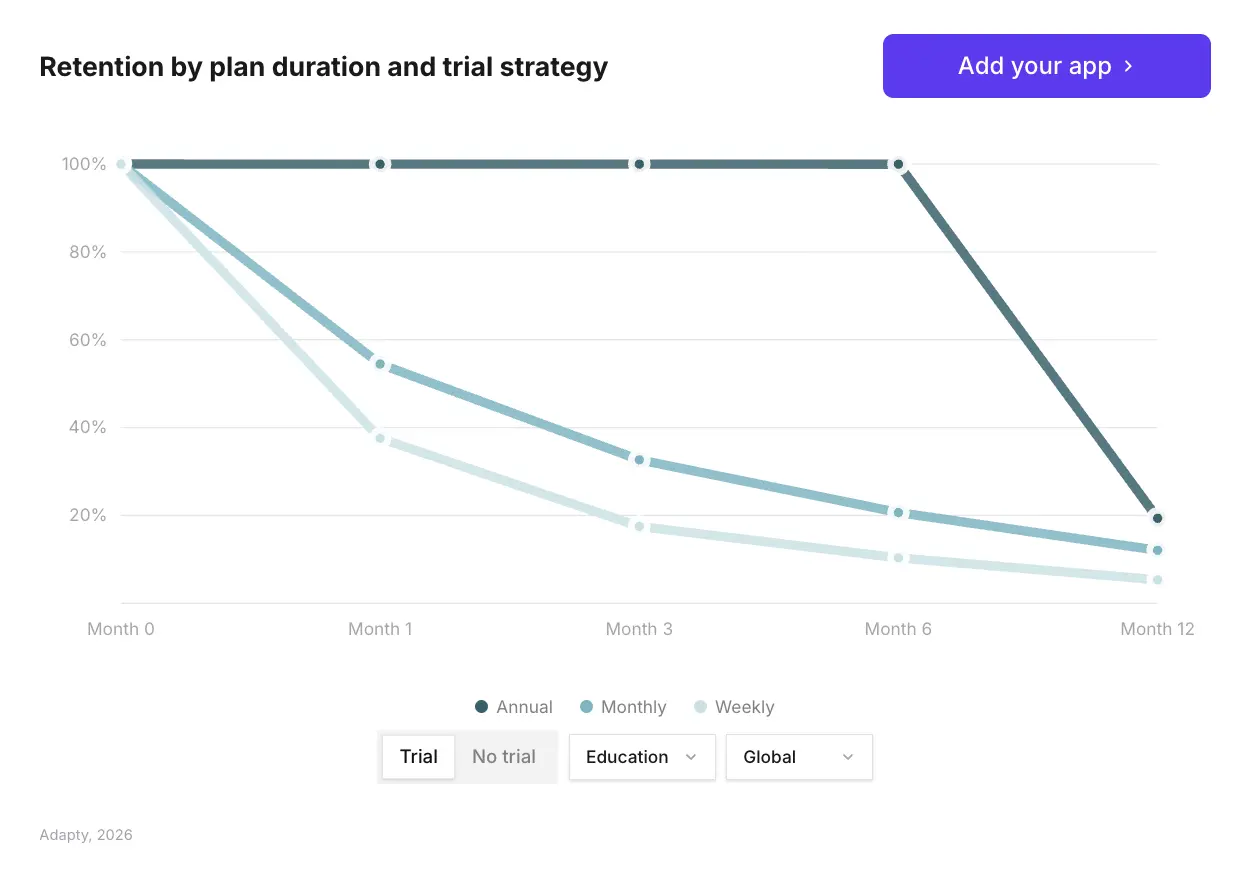This screenshot has height=884, width=1244.
Task: Click the Monthly data point at Month 1
Action: [380, 364]
